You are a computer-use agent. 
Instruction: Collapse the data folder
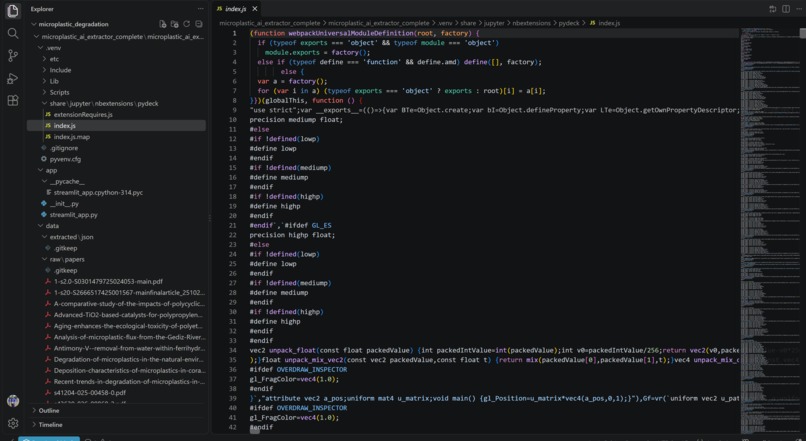point(40,226)
